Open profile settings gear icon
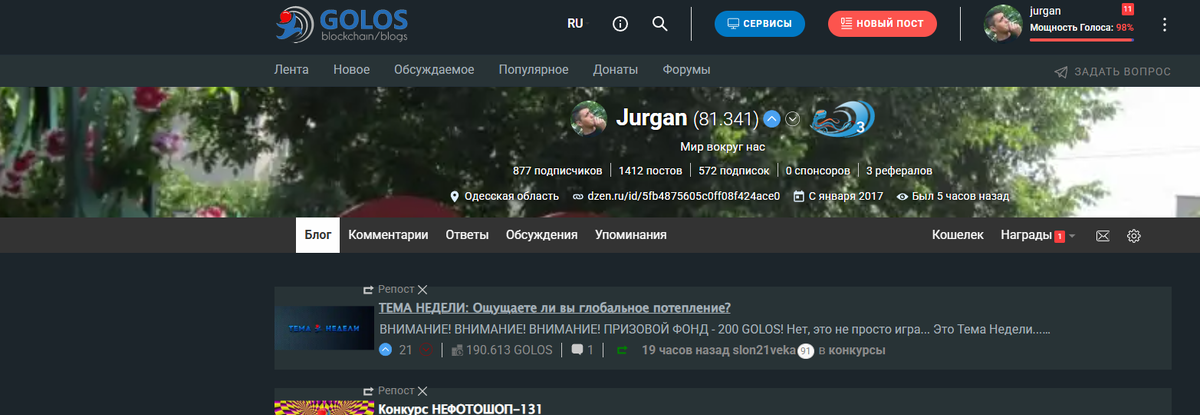This screenshot has height=415, width=1200. point(1134,236)
